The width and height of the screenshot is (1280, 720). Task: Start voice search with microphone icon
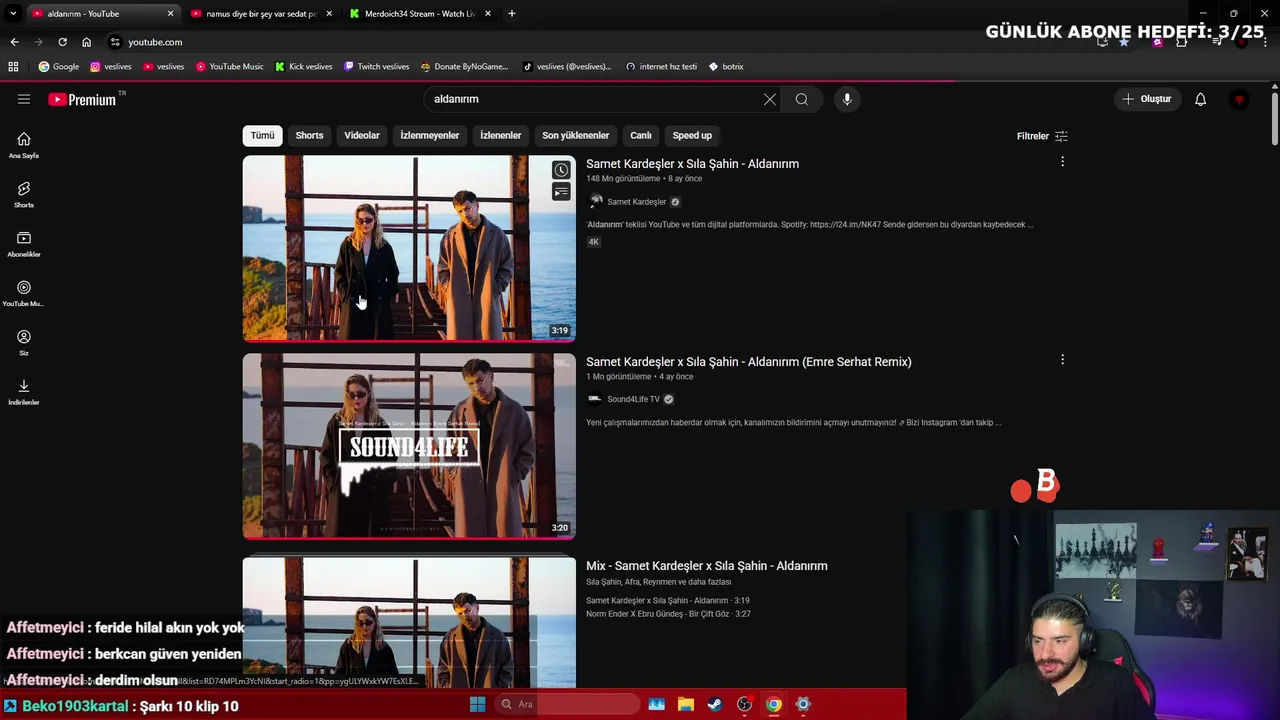847,99
